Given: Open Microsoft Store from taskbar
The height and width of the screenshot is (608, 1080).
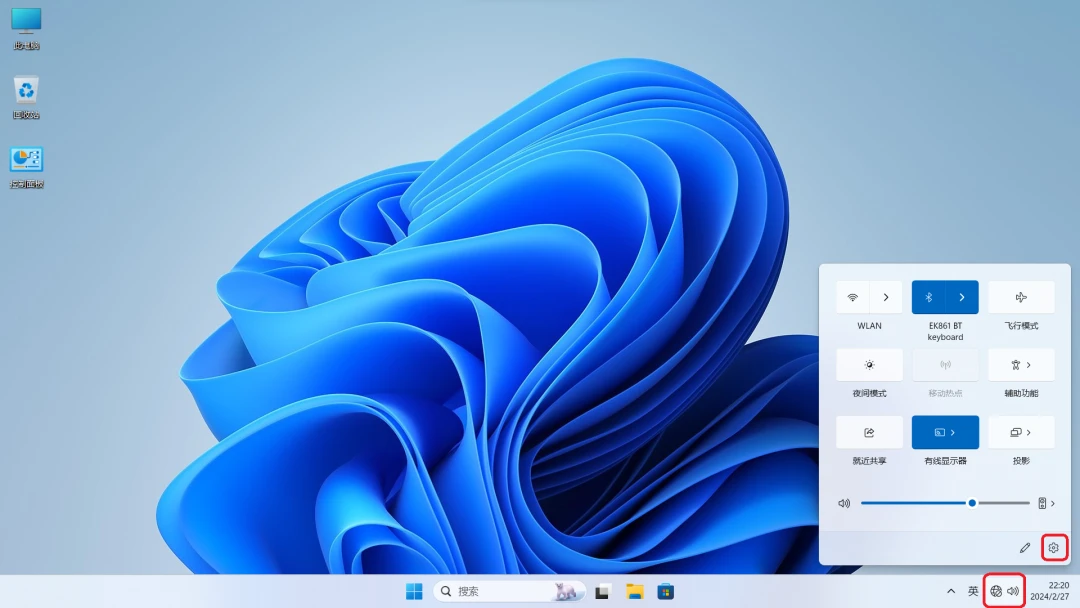Looking at the screenshot, I should pos(665,591).
